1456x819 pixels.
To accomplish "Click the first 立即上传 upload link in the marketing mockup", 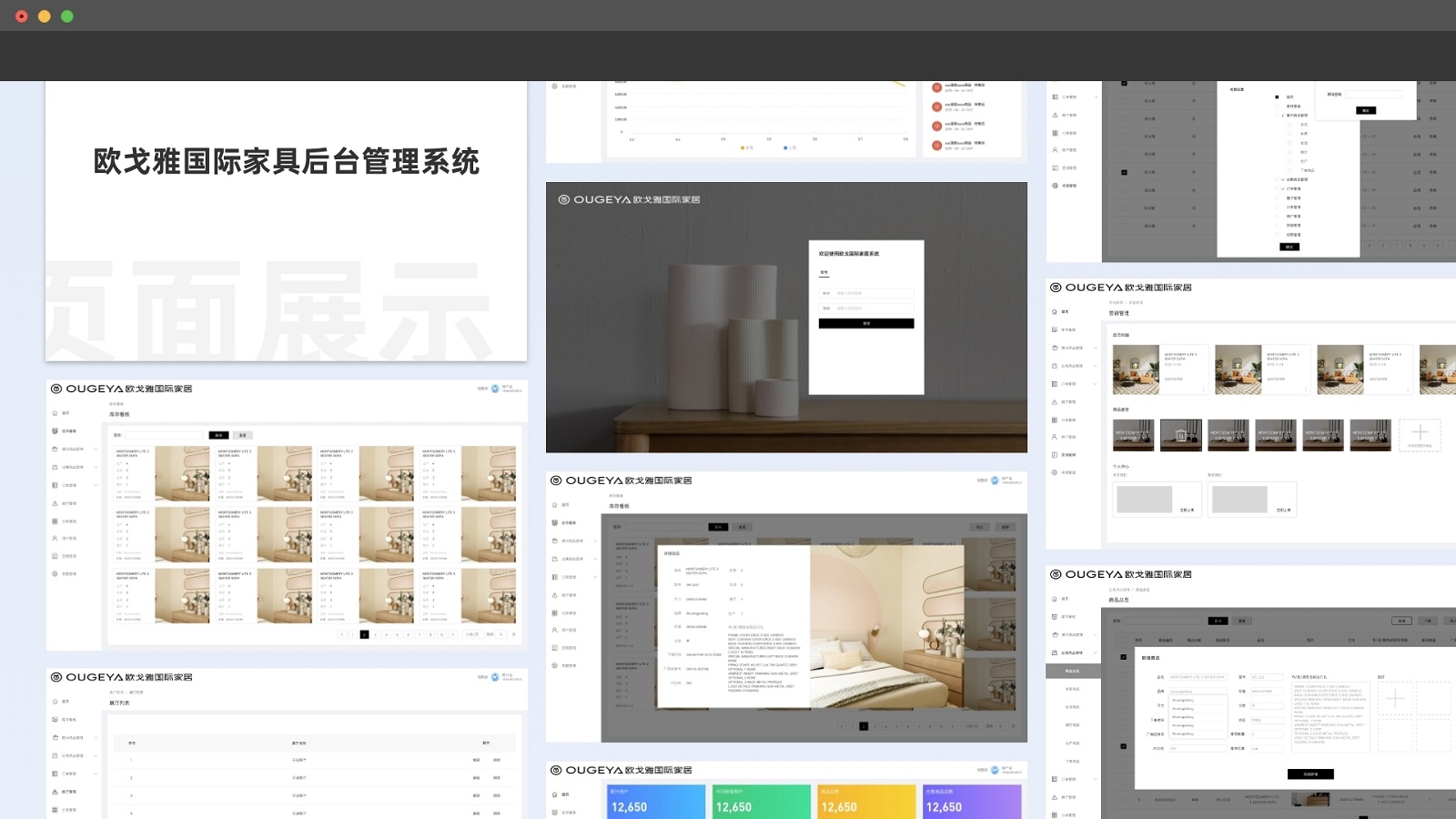I will 1187,511.
